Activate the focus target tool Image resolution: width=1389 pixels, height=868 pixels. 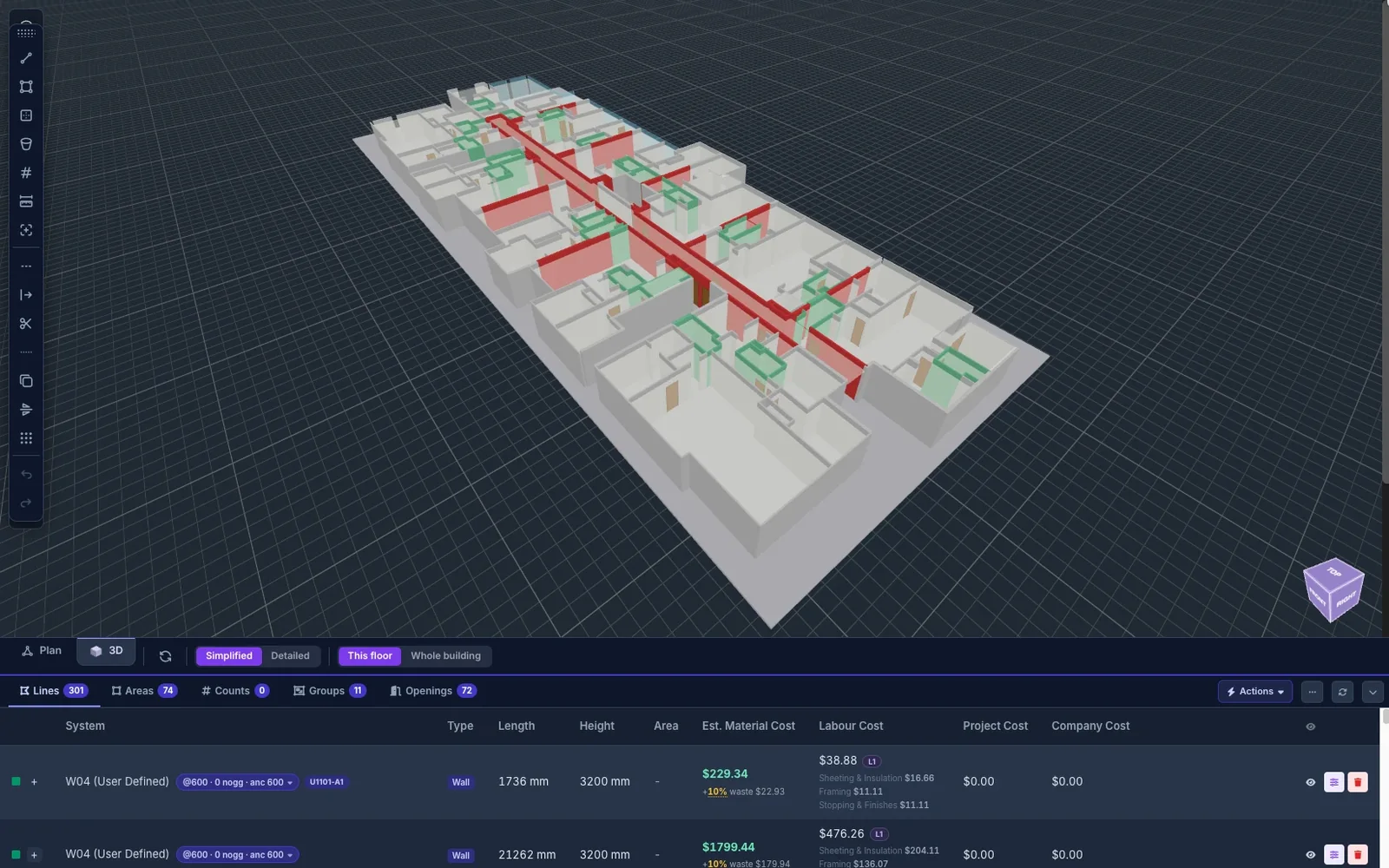26,230
